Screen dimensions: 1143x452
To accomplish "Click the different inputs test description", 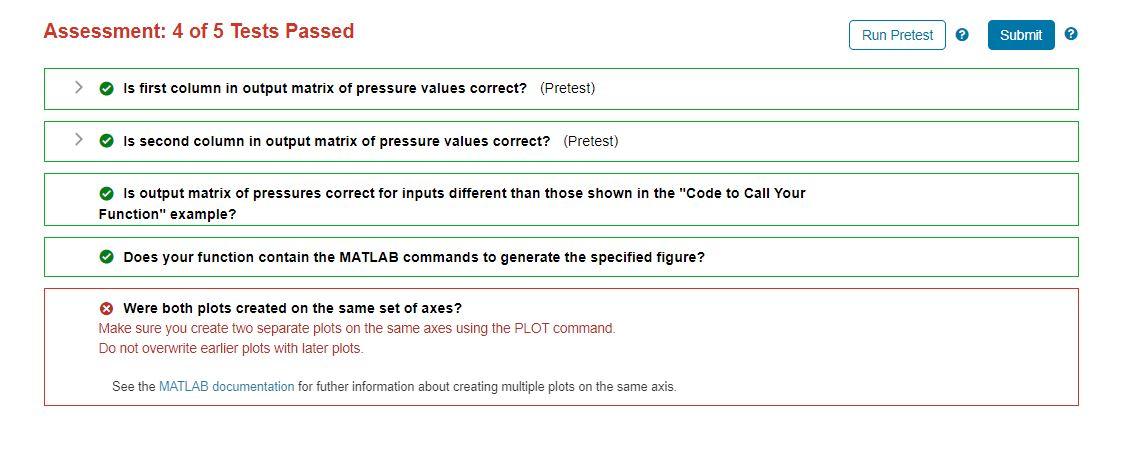I will coord(452,204).
